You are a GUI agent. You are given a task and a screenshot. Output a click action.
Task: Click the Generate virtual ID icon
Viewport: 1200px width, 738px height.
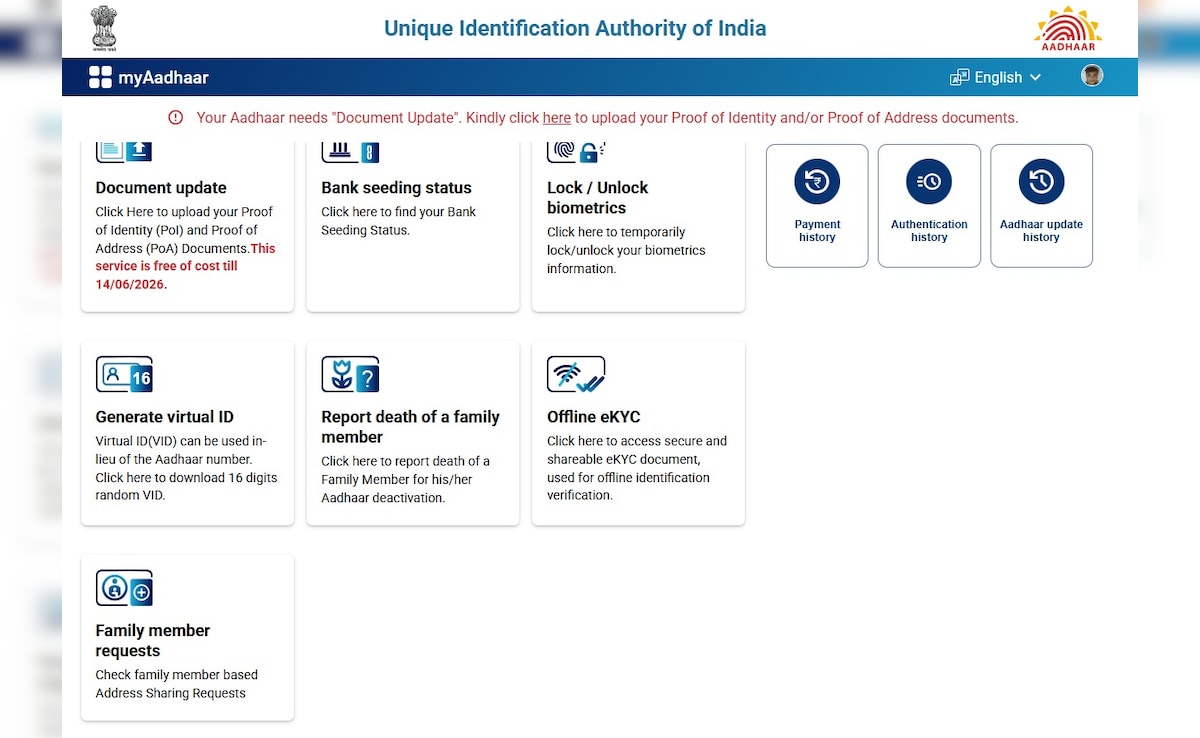[x=124, y=375]
